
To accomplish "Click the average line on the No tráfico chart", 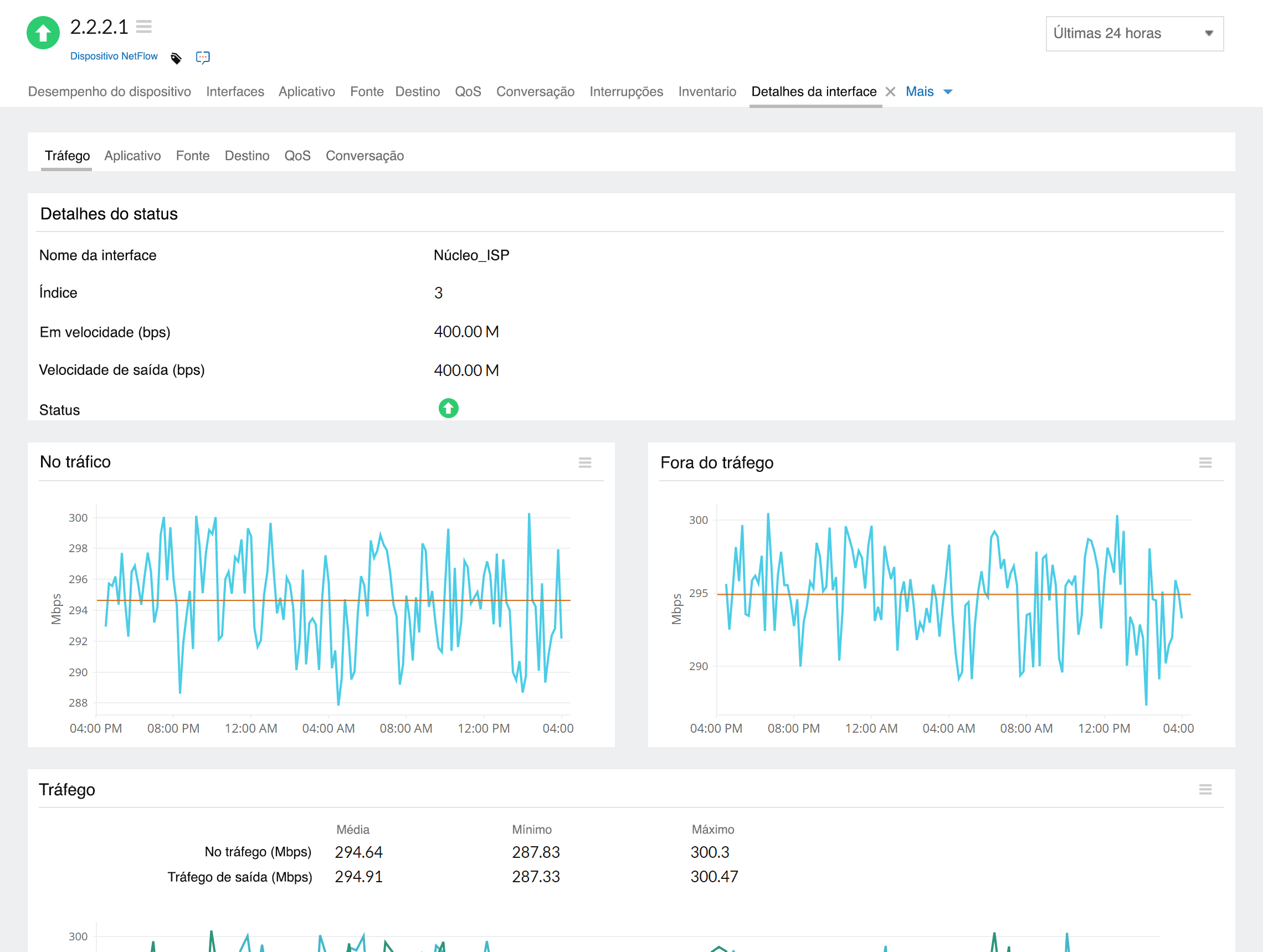I will point(331,600).
